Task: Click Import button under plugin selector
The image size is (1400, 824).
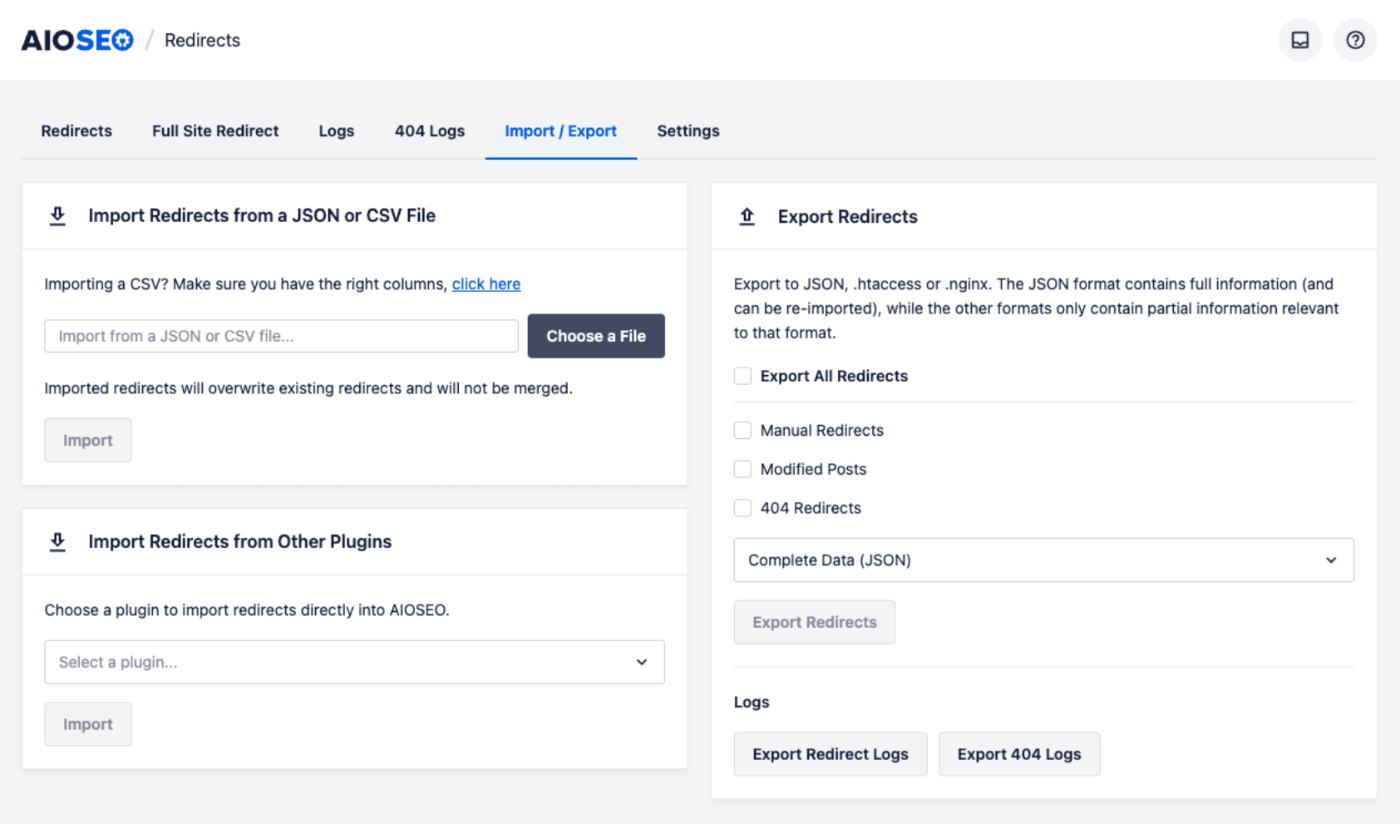Action: [x=88, y=724]
